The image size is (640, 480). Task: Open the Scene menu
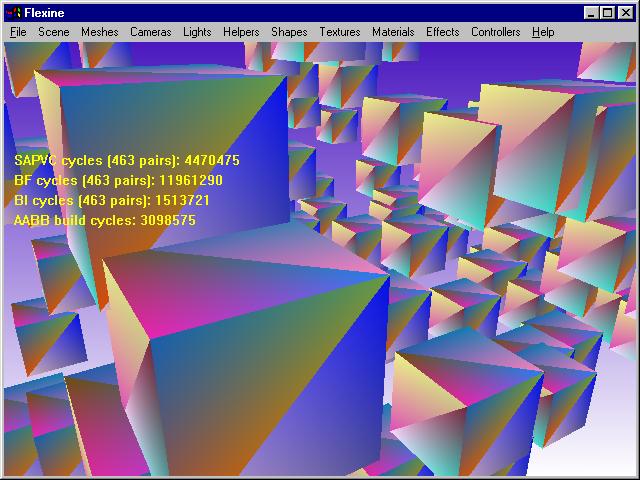click(53, 32)
